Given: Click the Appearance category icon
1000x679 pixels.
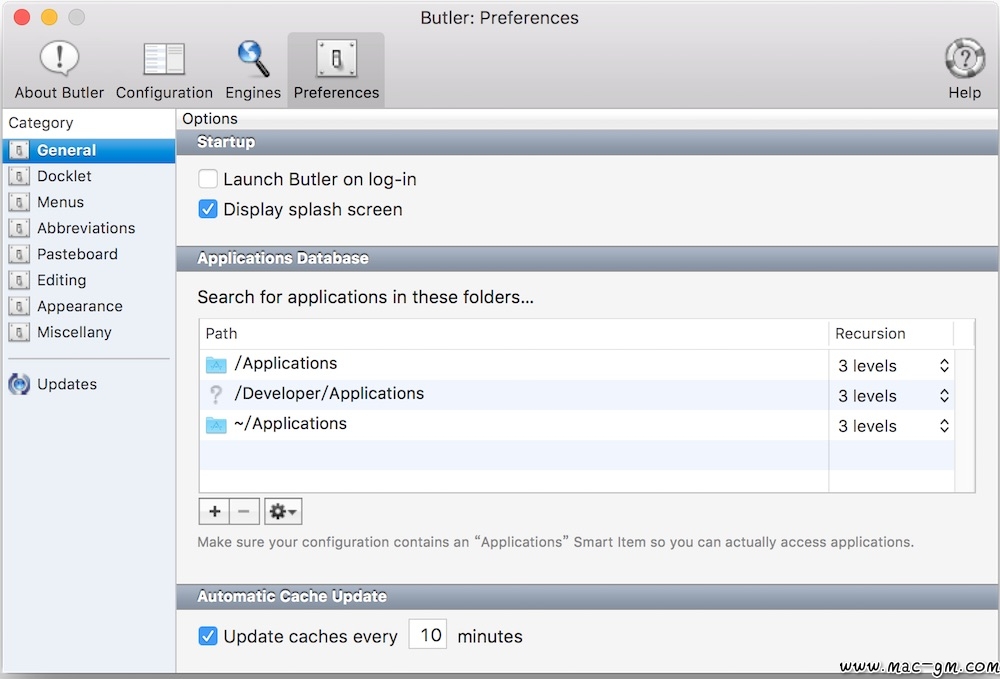Looking at the screenshot, I should [19, 307].
